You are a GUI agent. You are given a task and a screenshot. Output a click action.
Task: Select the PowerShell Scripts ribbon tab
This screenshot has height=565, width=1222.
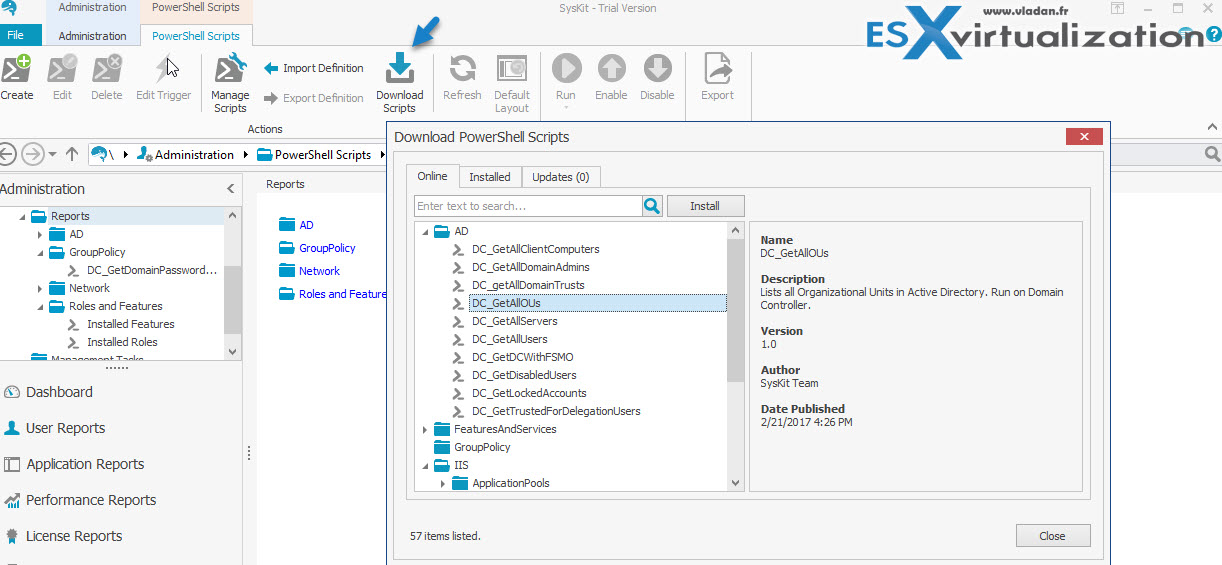click(195, 35)
